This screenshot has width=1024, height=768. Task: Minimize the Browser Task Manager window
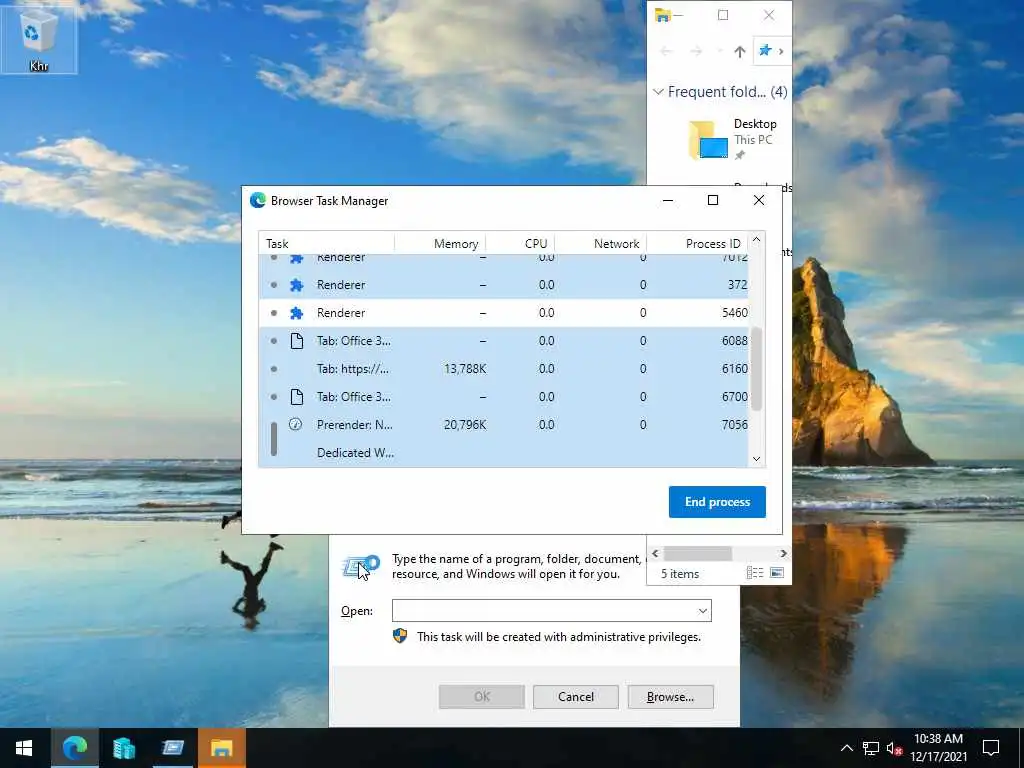pos(667,200)
